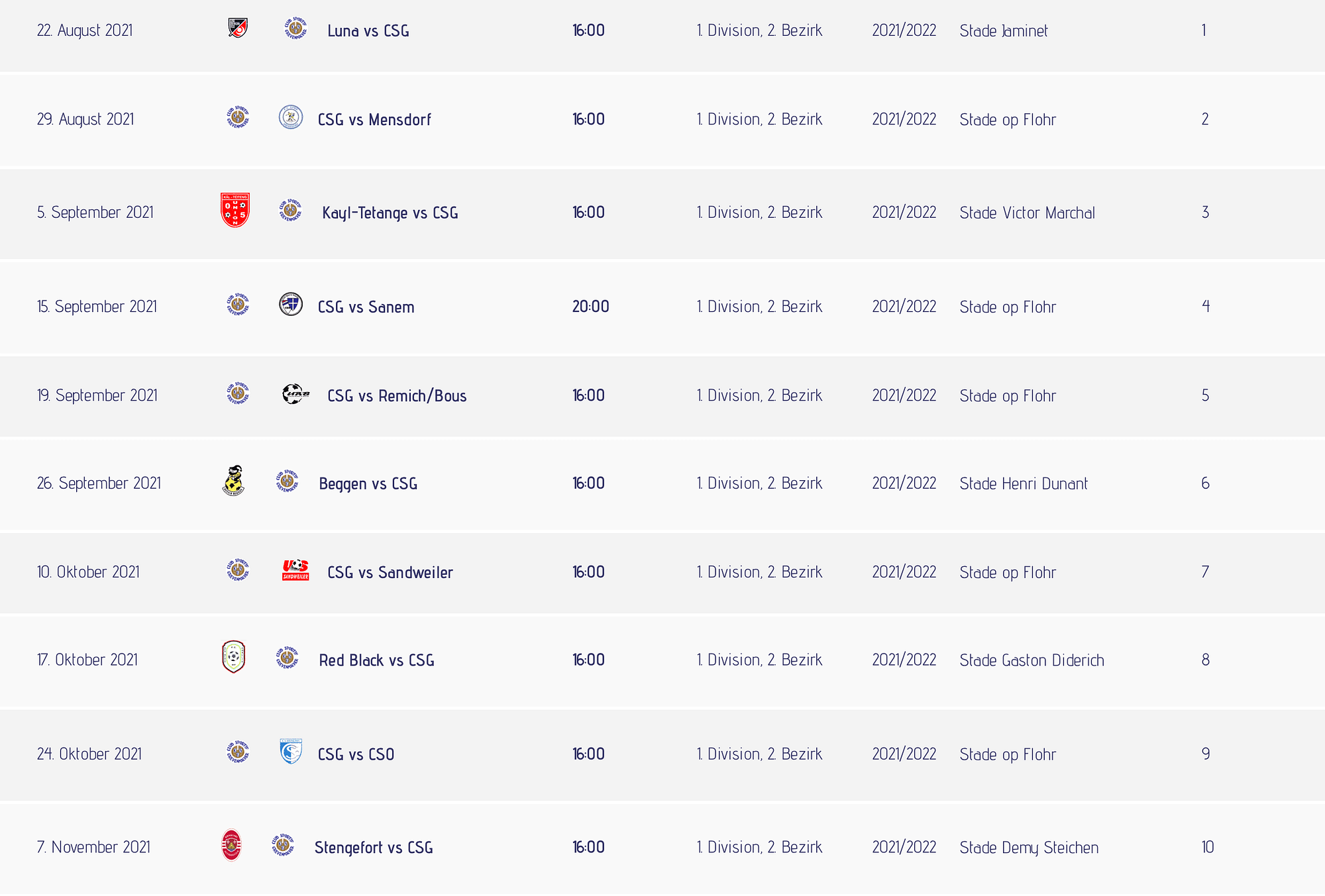Image resolution: width=1325 pixels, height=896 pixels.
Task: Open the CSG vs Sandweiler fixture
Action: coord(390,573)
